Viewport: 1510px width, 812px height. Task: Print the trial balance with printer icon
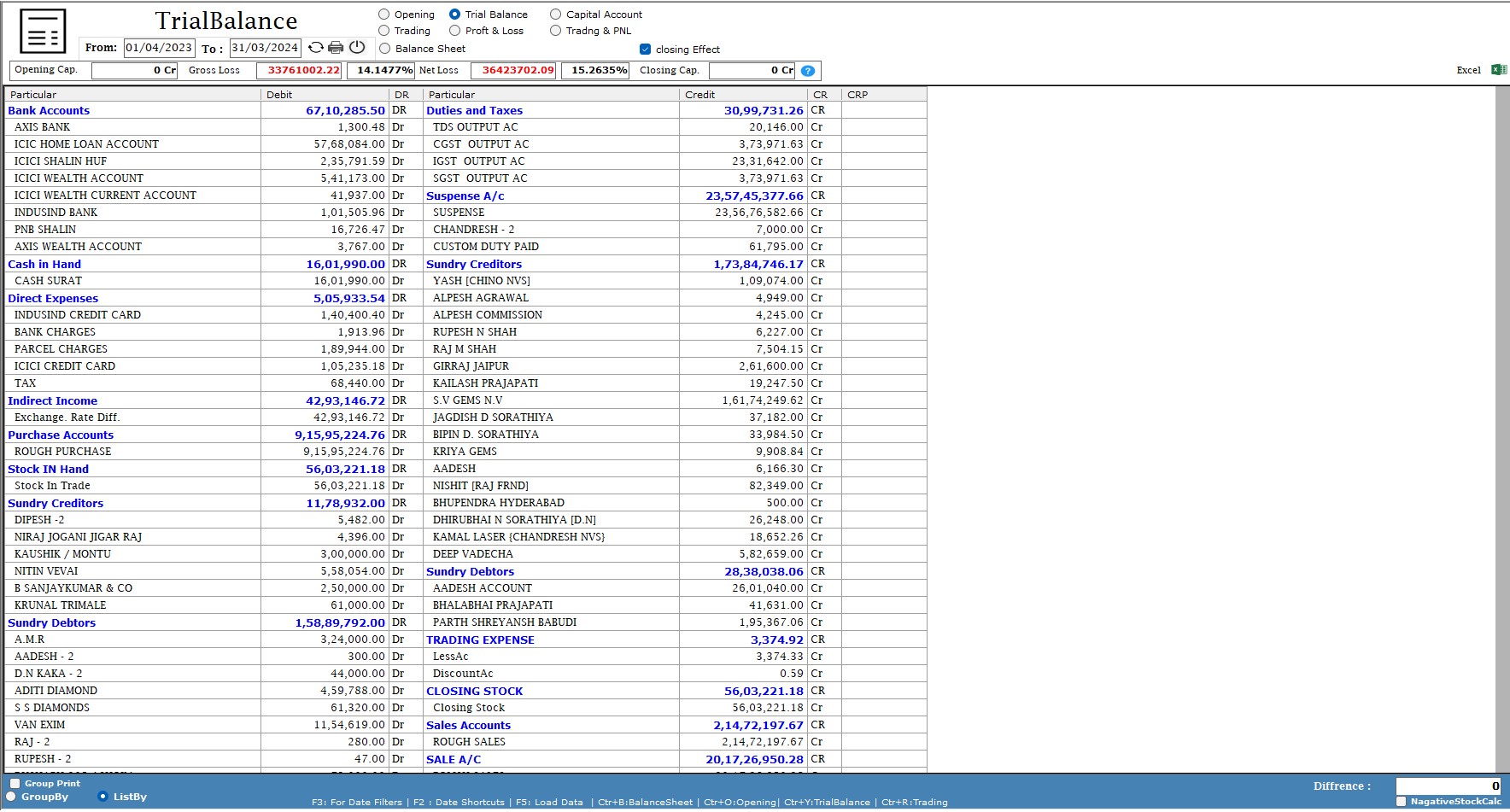336,48
